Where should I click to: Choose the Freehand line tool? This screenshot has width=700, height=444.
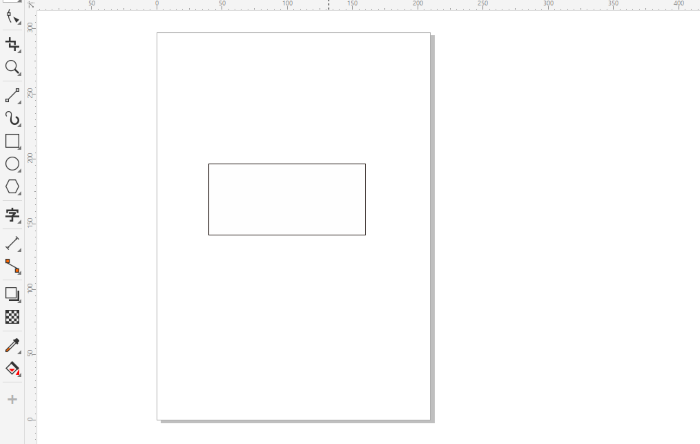pyautogui.click(x=12, y=95)
